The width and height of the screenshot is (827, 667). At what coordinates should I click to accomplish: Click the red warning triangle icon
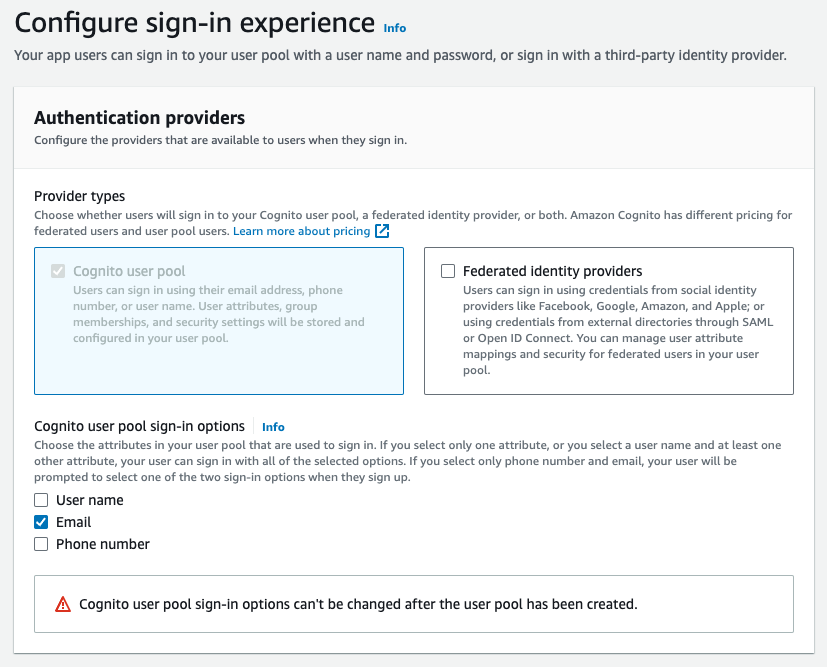tap(63, 604)
